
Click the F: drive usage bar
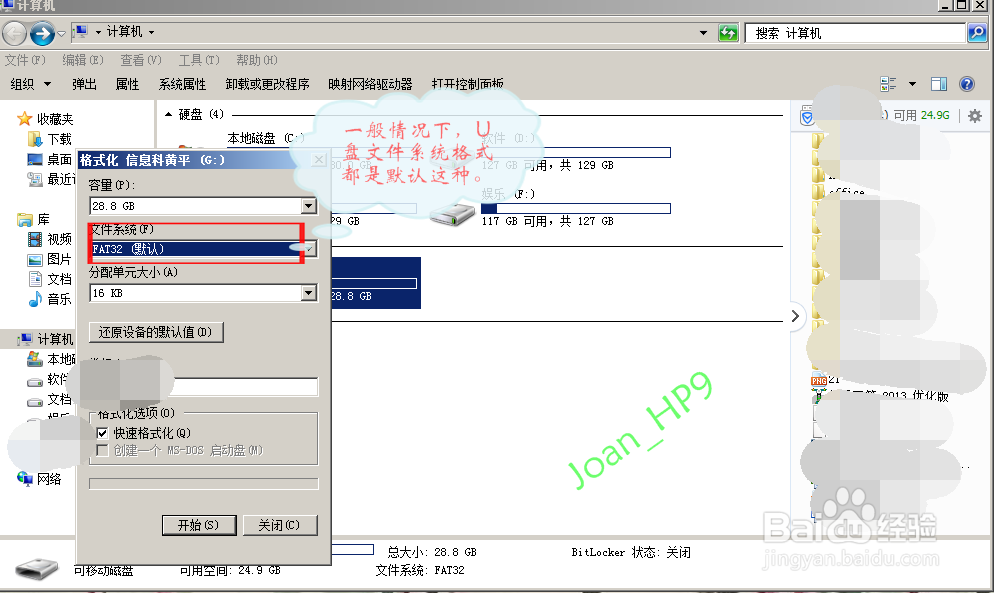(x=576, y=208)
